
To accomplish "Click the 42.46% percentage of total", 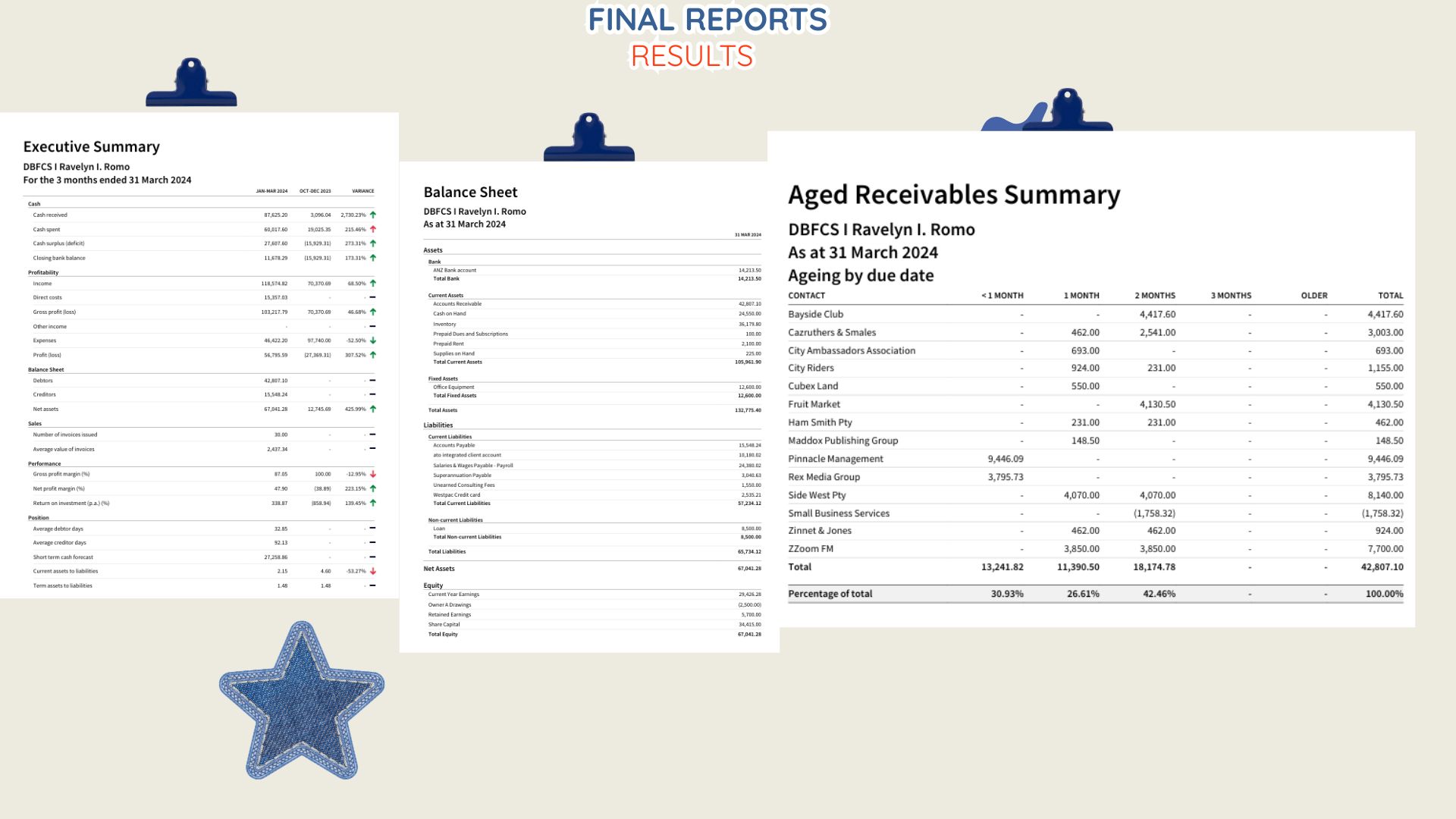I will pyautogui.click(x=1159, y=594).
